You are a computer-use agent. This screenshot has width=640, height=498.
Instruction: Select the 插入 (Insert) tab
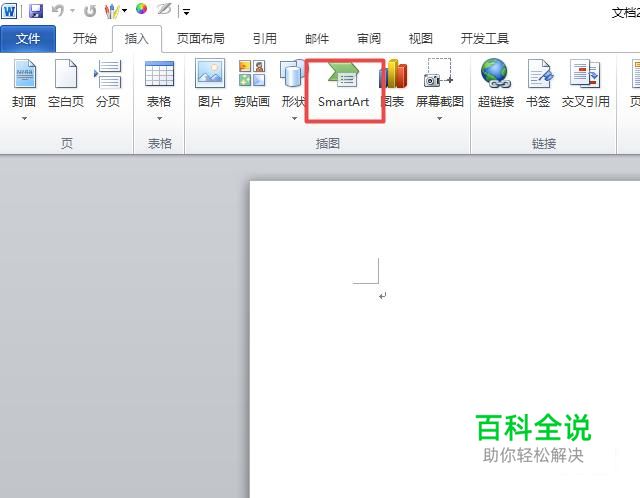tap(137, 39)
